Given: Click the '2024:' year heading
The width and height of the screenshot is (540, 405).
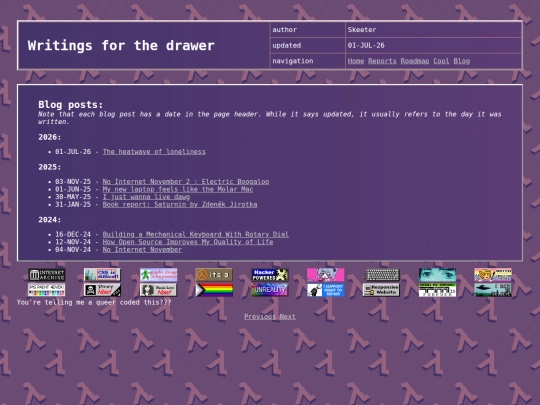Looking at the screenshot, I should tap(50, 220).
